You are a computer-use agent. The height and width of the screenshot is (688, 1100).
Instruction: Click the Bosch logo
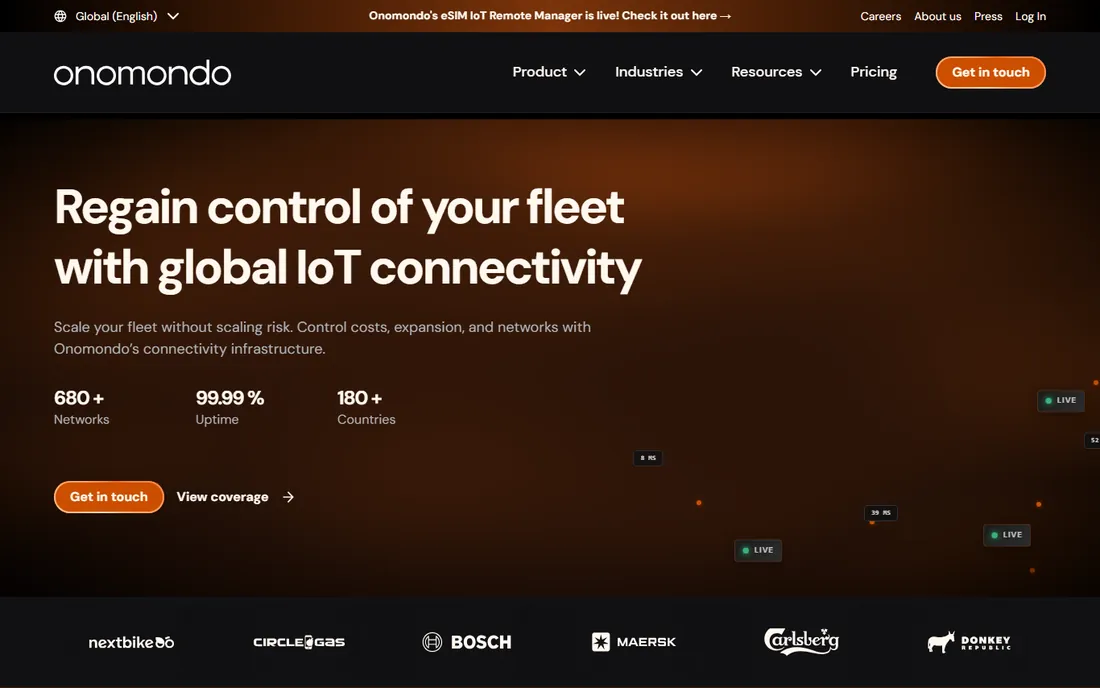467,642
